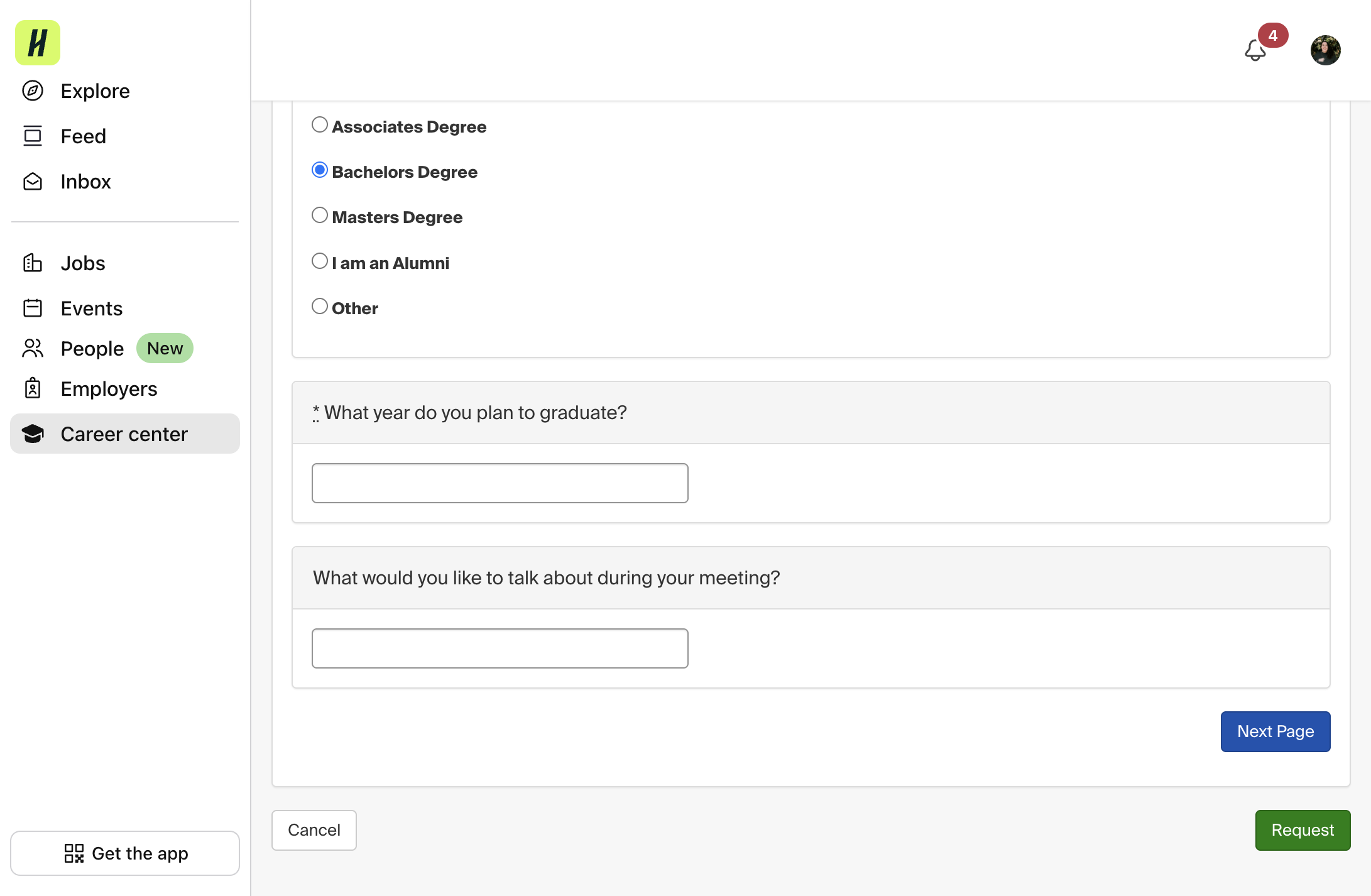Focus the graduation year input field
The image size is (1371, 896).
500,483
